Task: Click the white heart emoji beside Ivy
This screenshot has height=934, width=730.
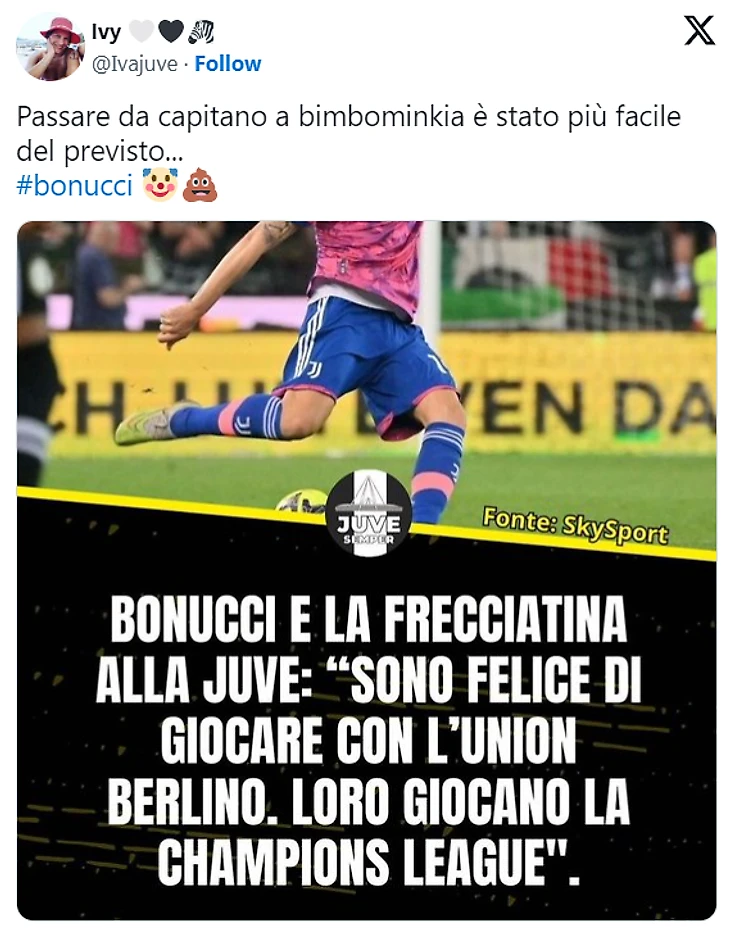Action: (x=142, y=32)
